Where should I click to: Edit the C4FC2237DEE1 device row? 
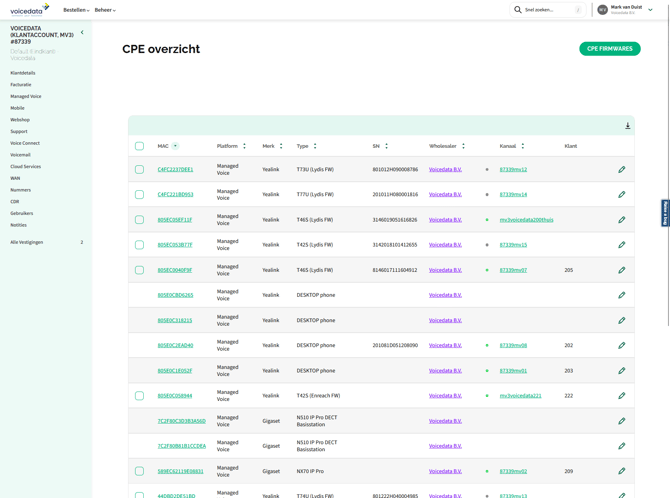[x=621, y=170]
